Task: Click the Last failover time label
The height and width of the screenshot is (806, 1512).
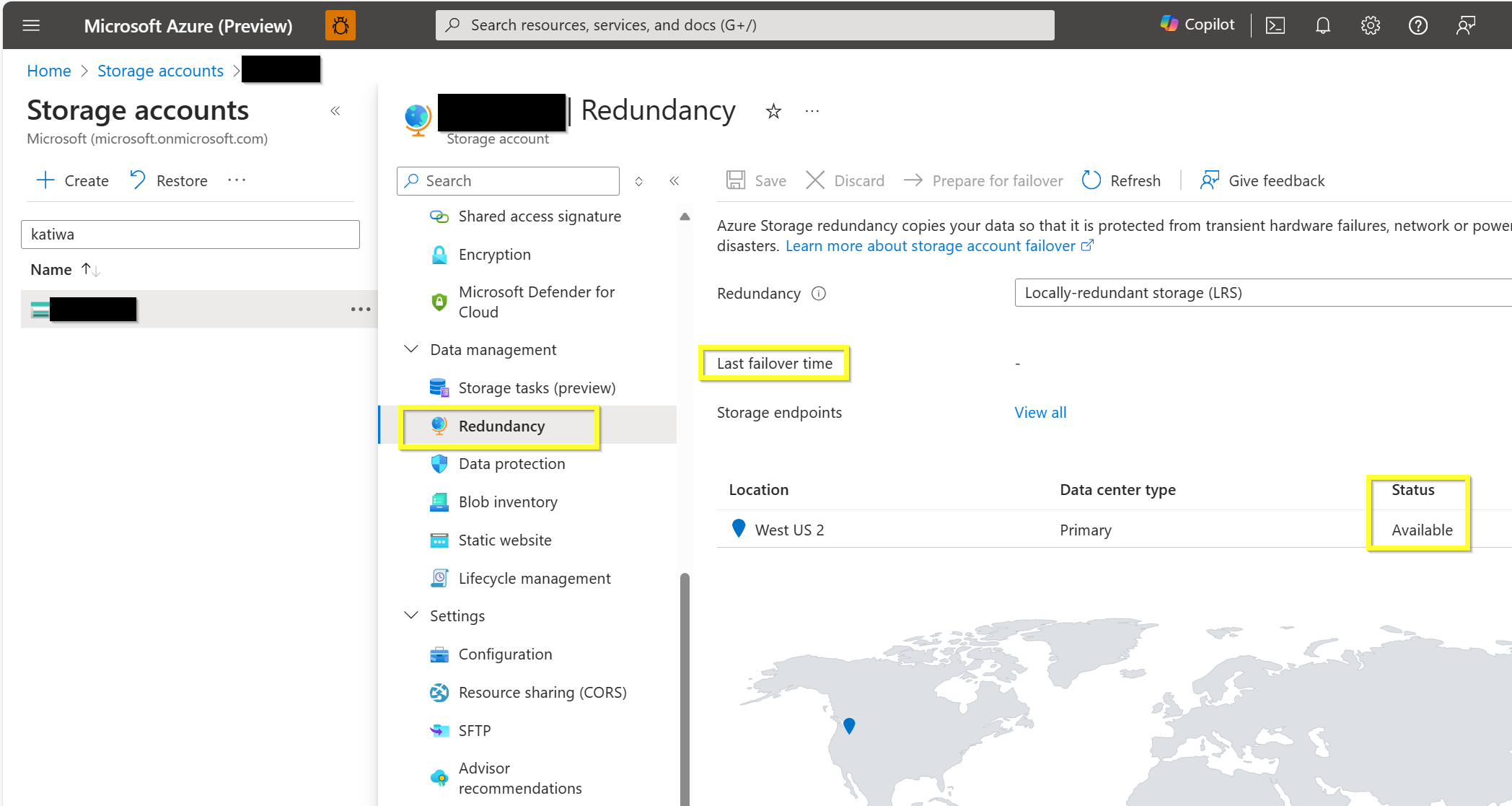Action: click(x=775, y=364)
